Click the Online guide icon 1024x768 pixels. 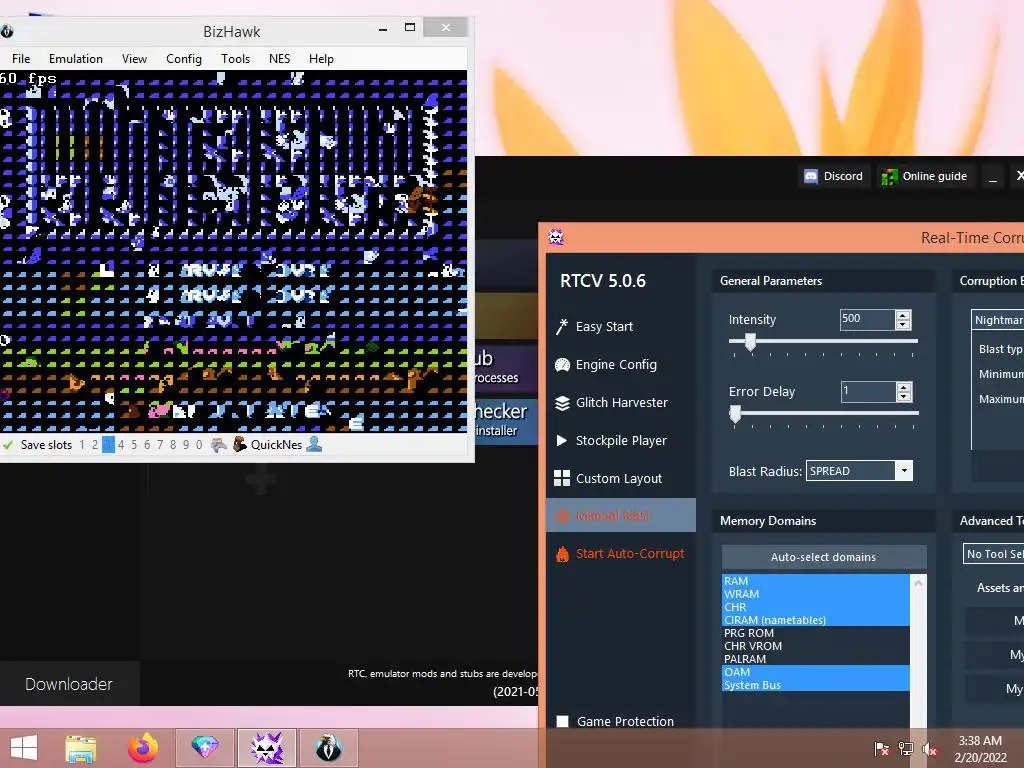(x=889, y=176)
